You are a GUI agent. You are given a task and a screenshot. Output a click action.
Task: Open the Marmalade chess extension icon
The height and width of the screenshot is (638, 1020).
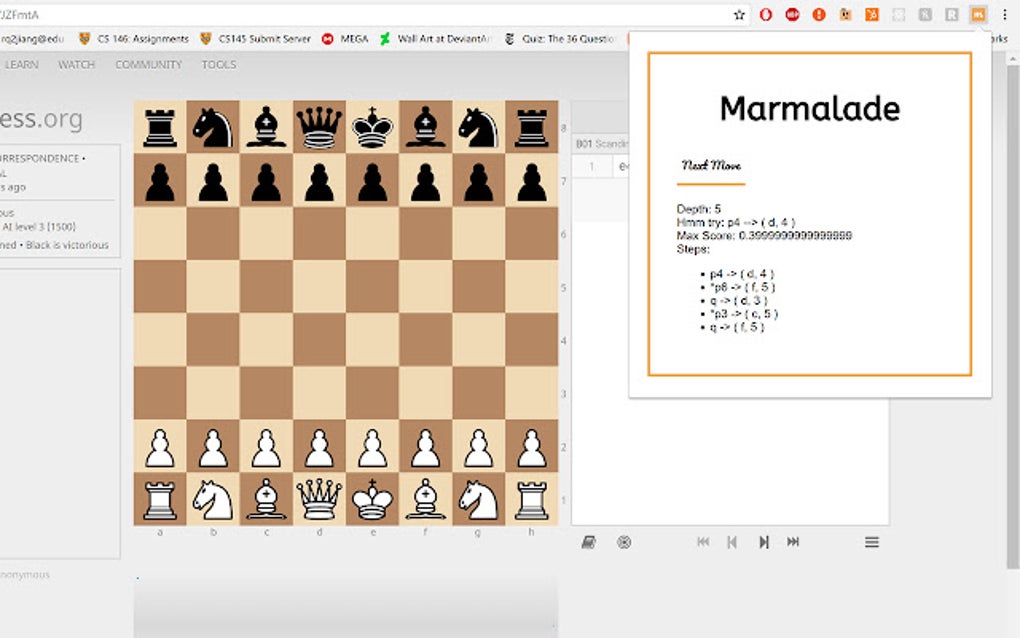click(x=978, y=16)
